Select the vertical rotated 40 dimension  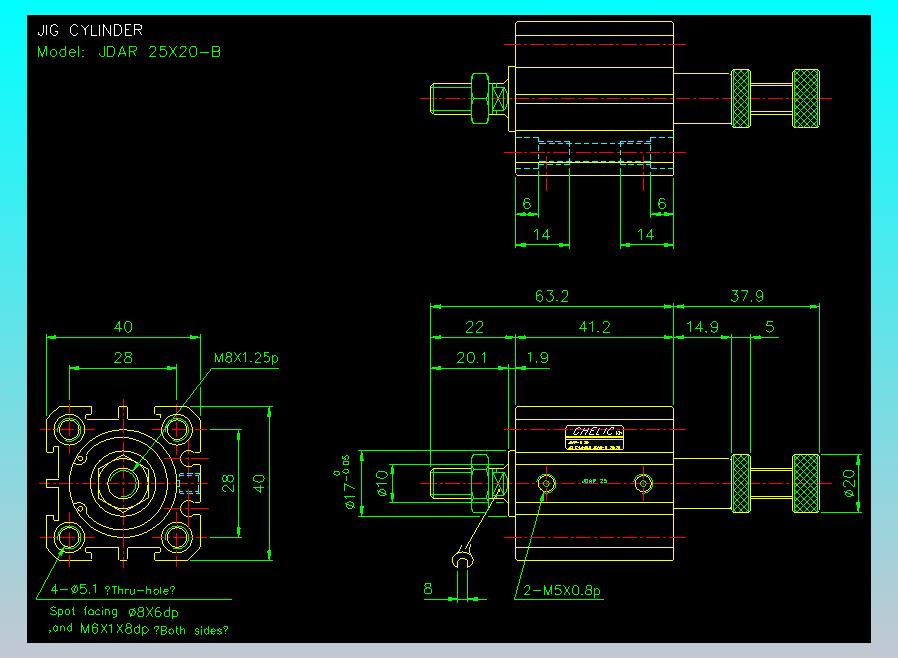coord(259,483)
